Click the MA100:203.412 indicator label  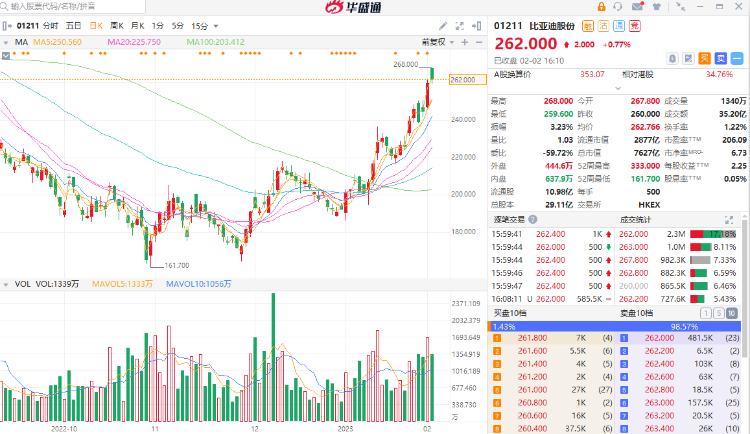point(215,42)
